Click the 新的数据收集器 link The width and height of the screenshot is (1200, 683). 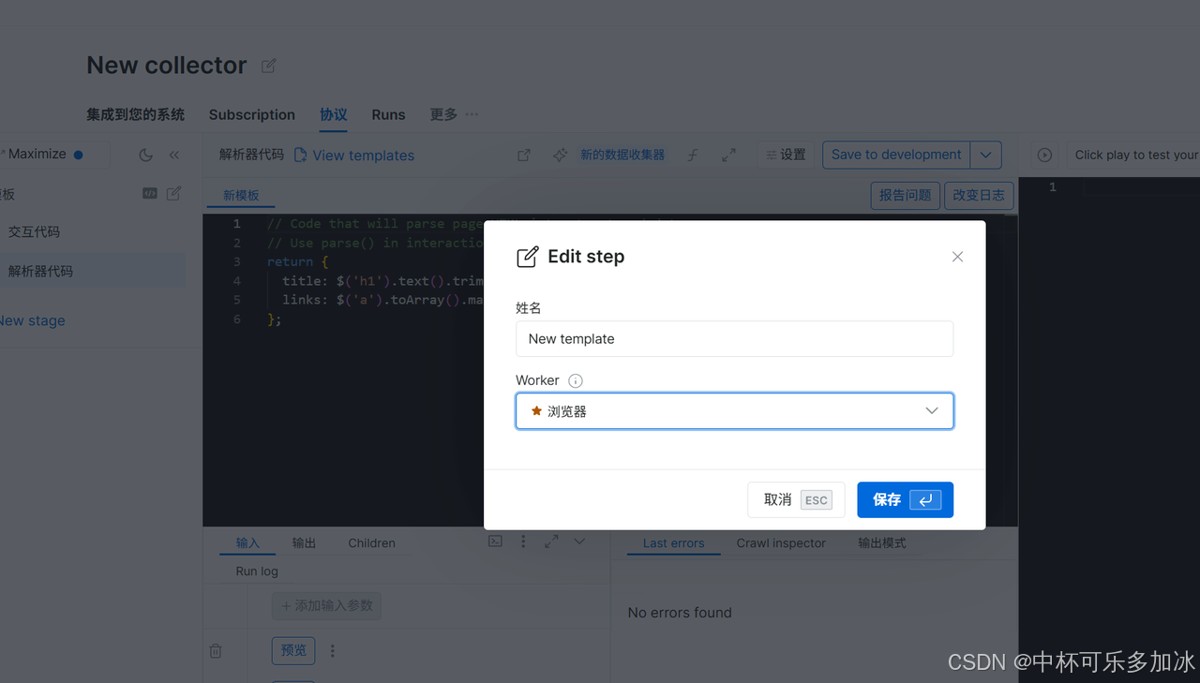(622, 155)
